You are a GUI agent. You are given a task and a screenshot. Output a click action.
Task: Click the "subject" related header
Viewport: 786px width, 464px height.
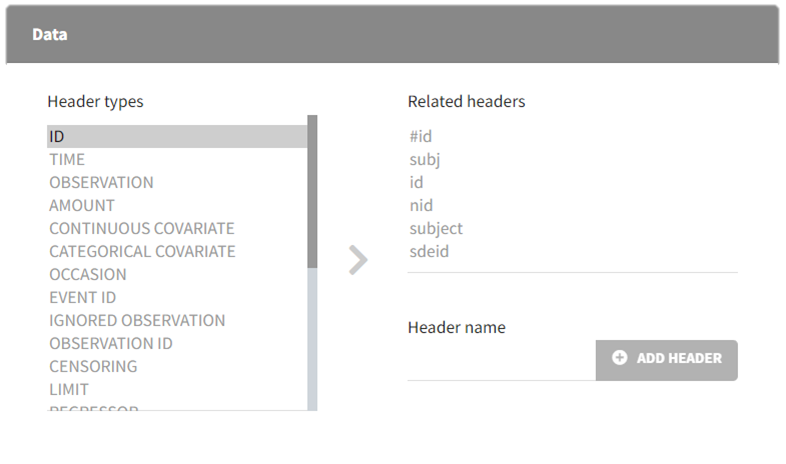[436, 229]
